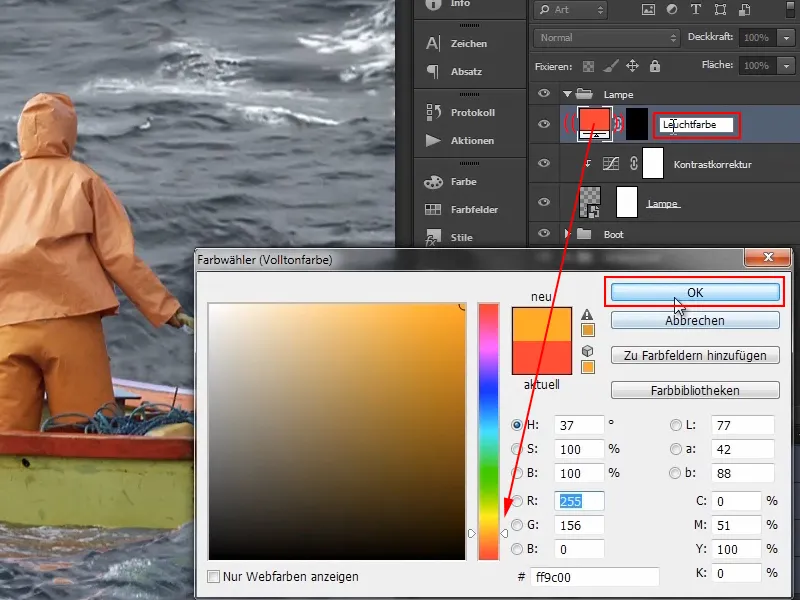
Task: Hide the Lampe group via eye icon
Action: (x=544, y=93)
